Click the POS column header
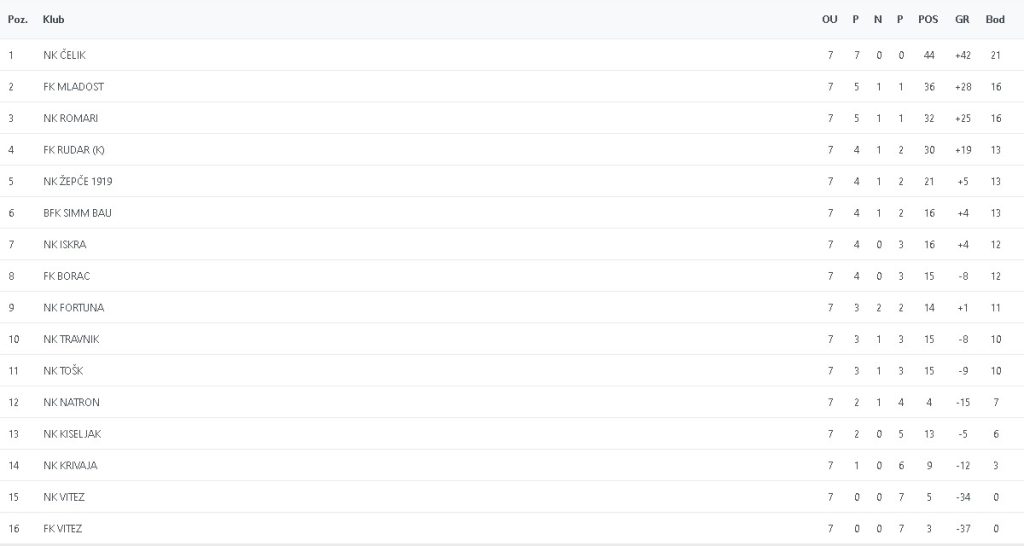1024x546 pixels. pos(928,20)
